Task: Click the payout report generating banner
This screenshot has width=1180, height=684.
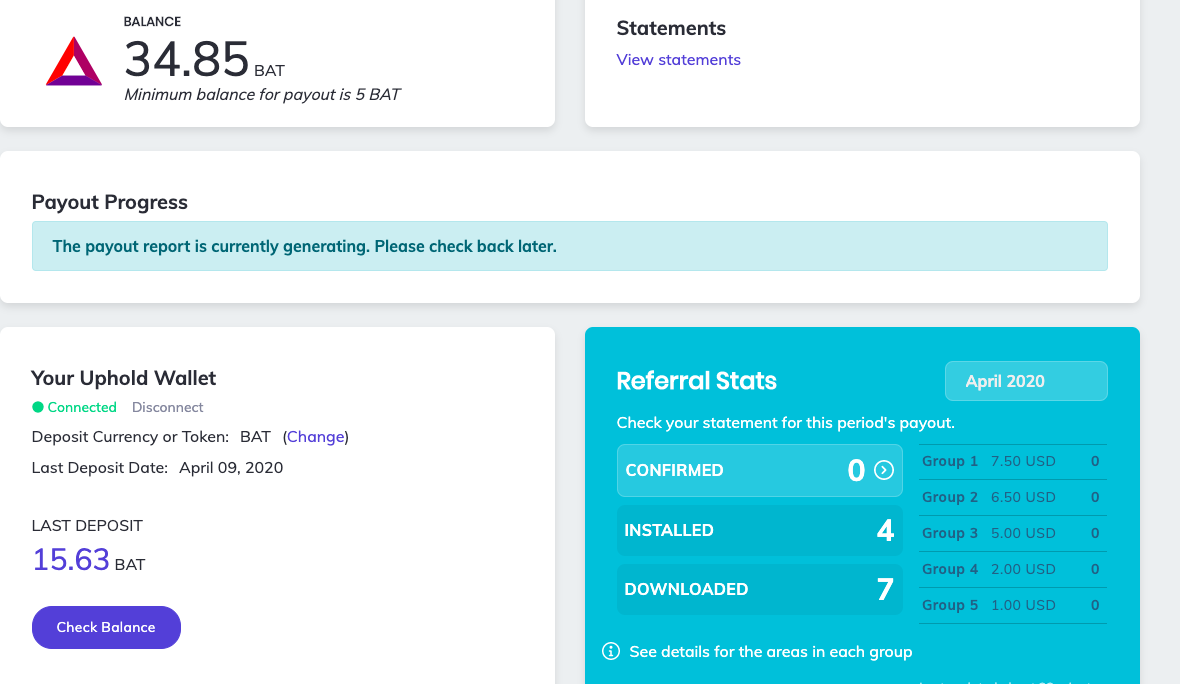Action: (569, 246)
